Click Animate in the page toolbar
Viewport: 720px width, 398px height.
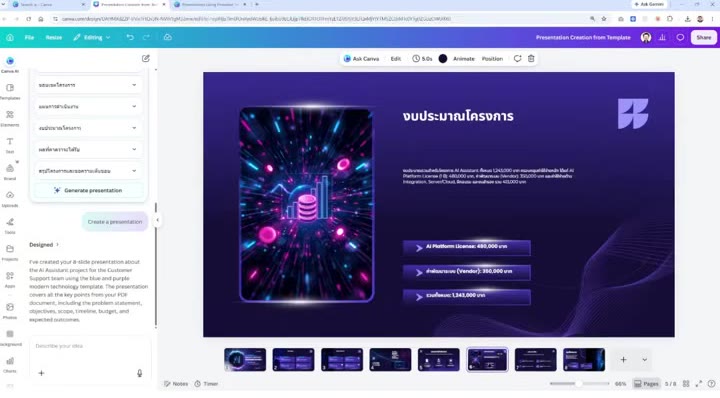click(464, 59)
